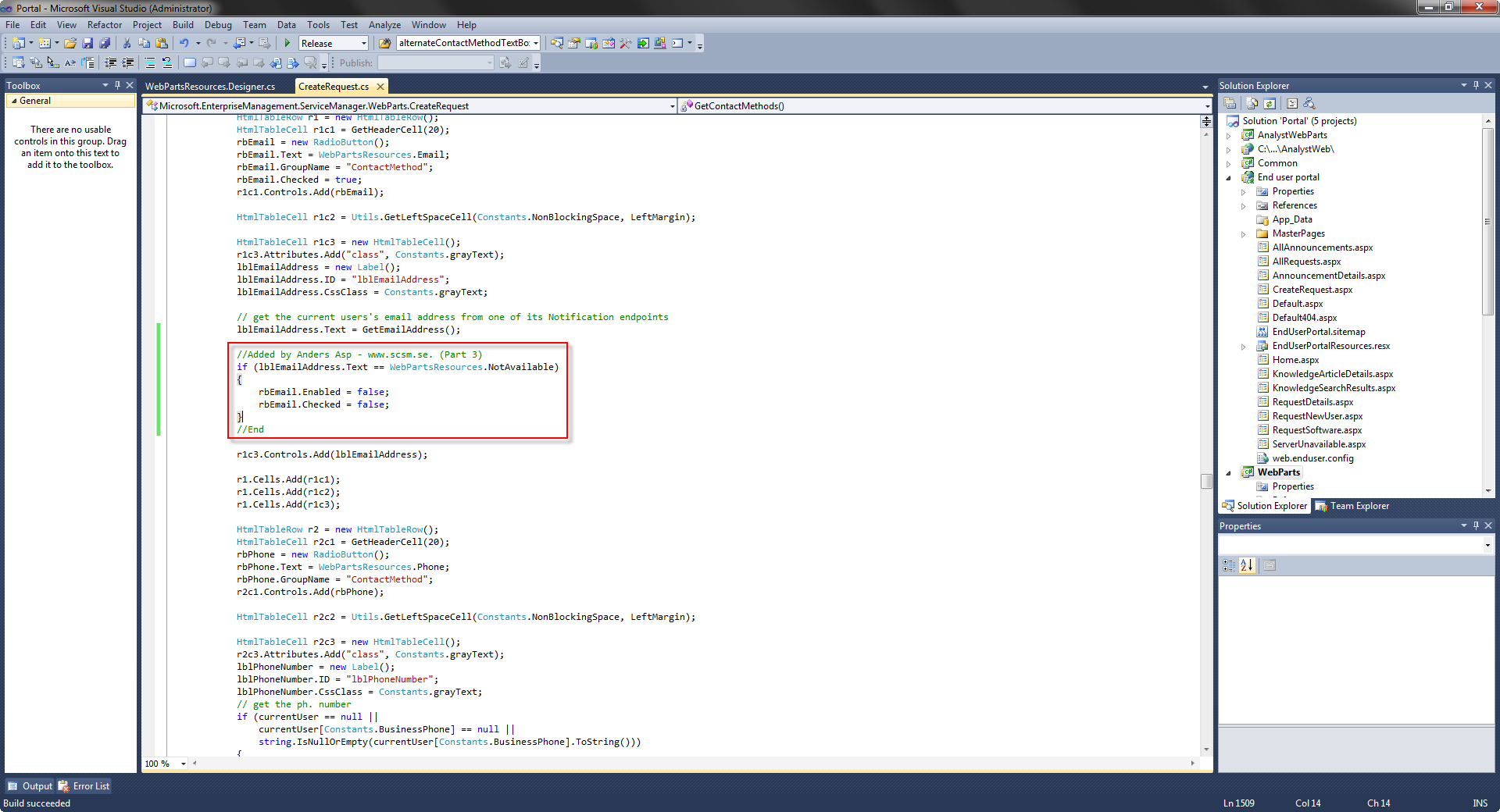Image resolution: width=1500 pixels, height=812 pixels.
Task: Click the Save All icon
Action: (105, 43)
